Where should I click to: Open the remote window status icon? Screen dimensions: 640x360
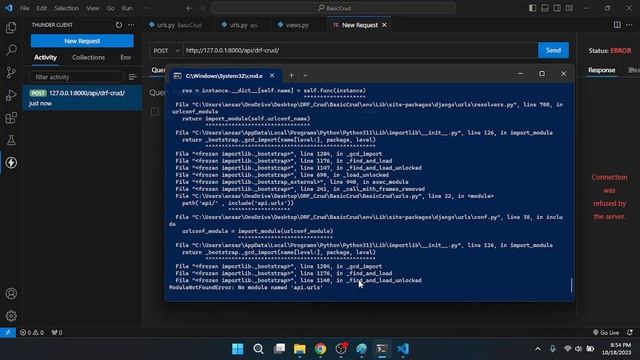point(8,332)
